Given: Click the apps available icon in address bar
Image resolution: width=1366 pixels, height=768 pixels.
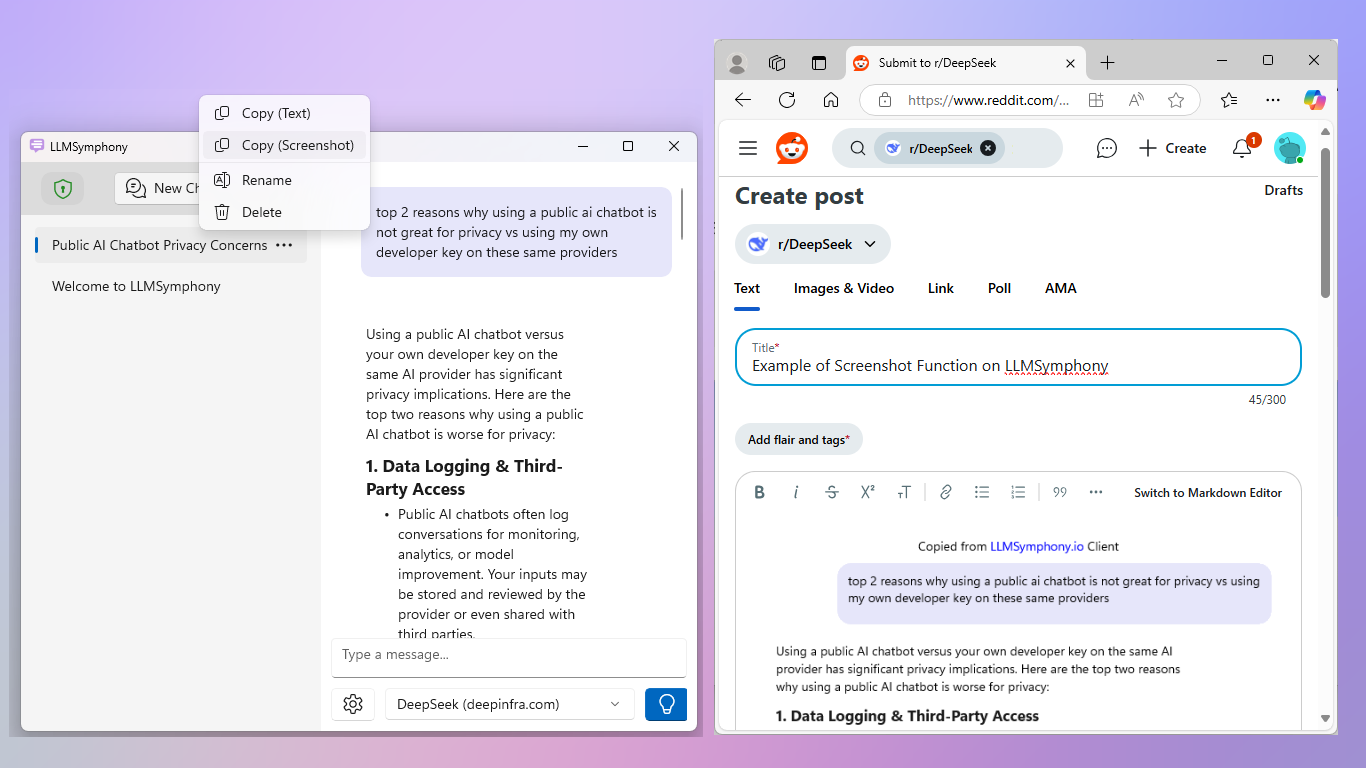Looking at the screenshot, I should 1096,100.
